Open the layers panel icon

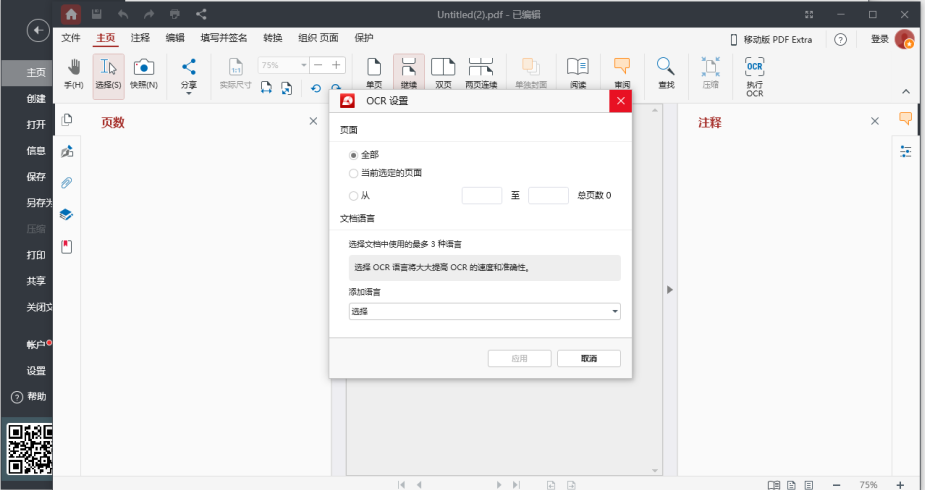pyautogui.click(x=67, y=215)
